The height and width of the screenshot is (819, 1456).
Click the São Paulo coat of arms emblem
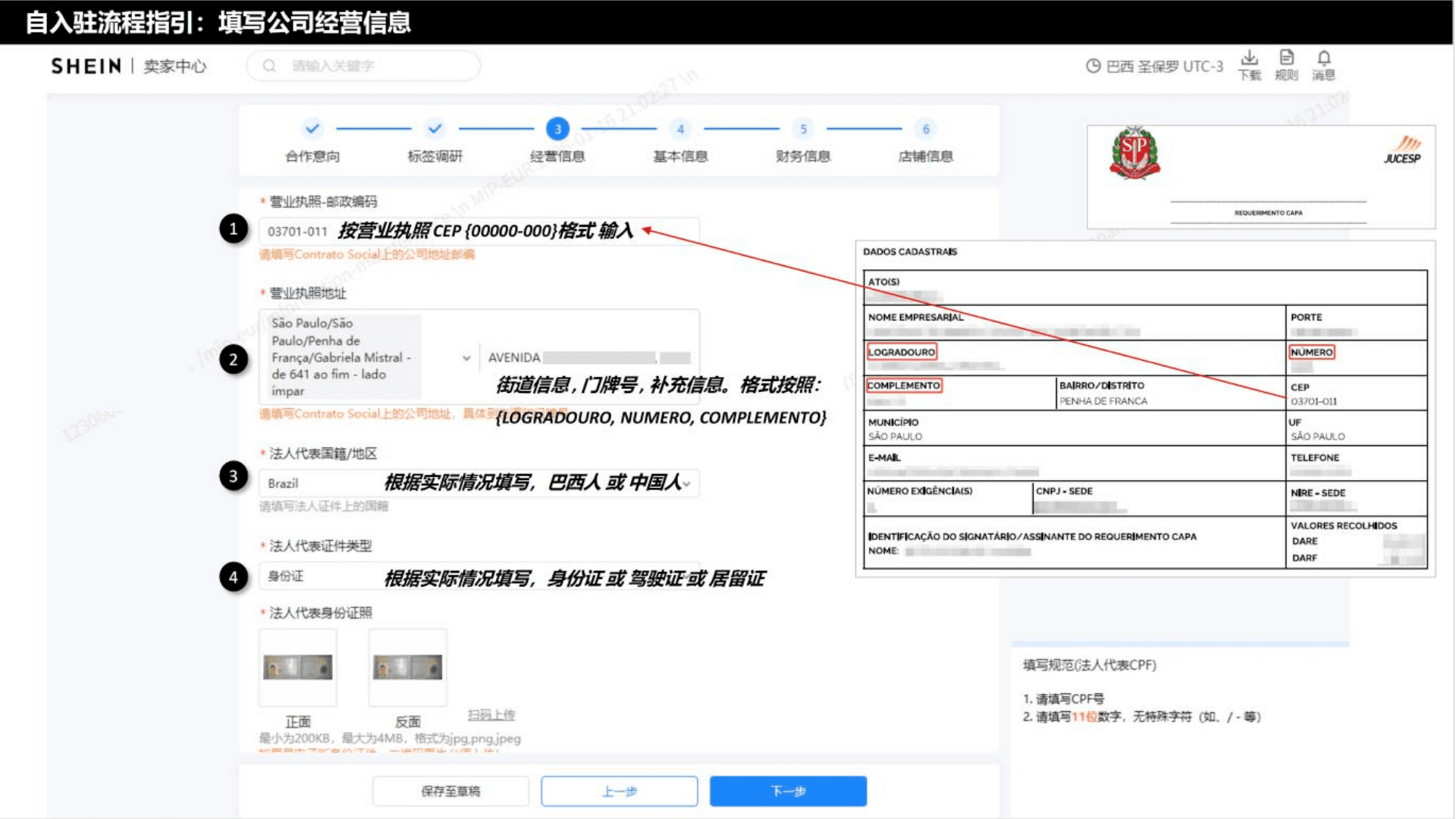pyautogui.click(x=1134, y=153)
